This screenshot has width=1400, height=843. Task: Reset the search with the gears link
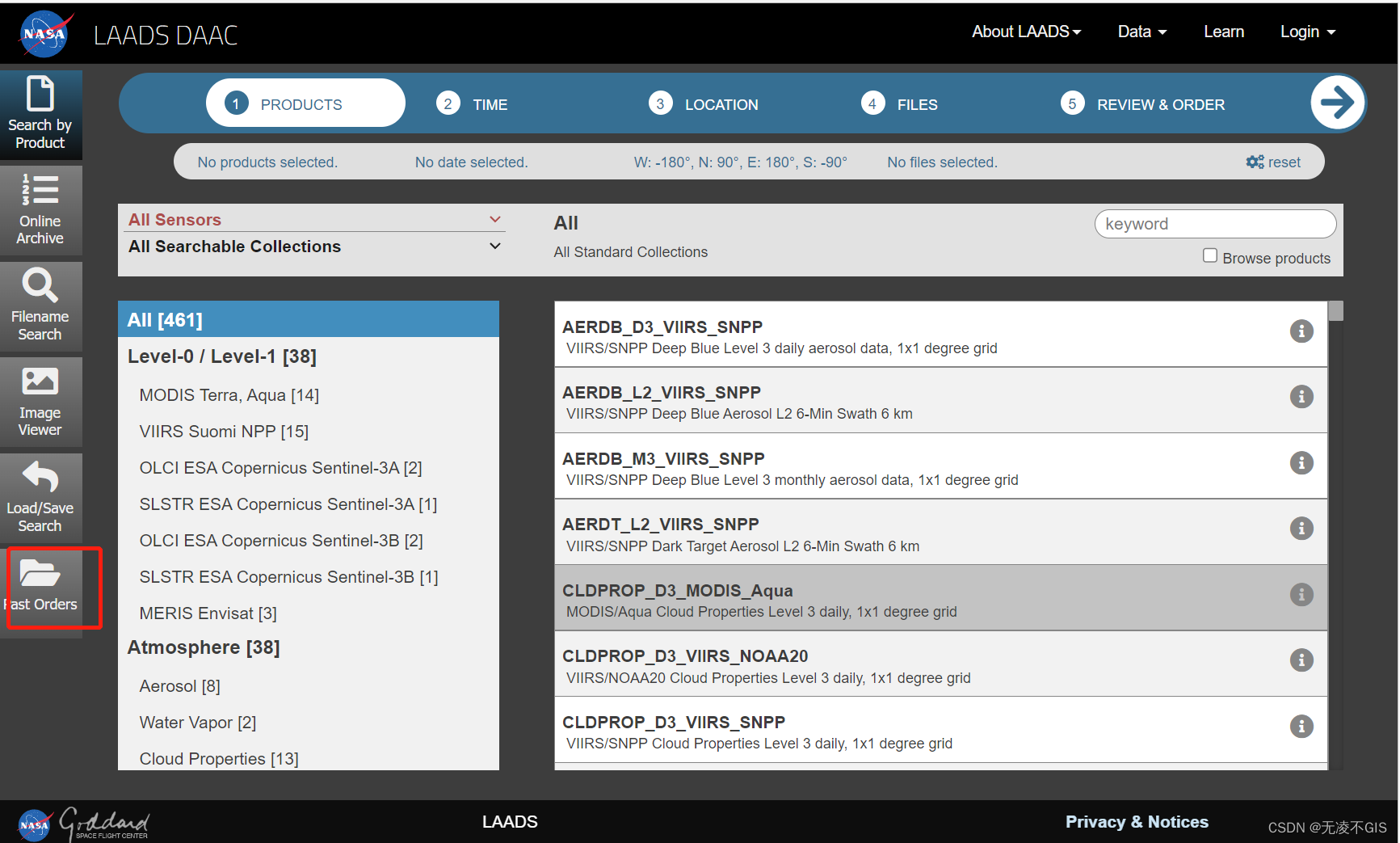coord(1273,162)
